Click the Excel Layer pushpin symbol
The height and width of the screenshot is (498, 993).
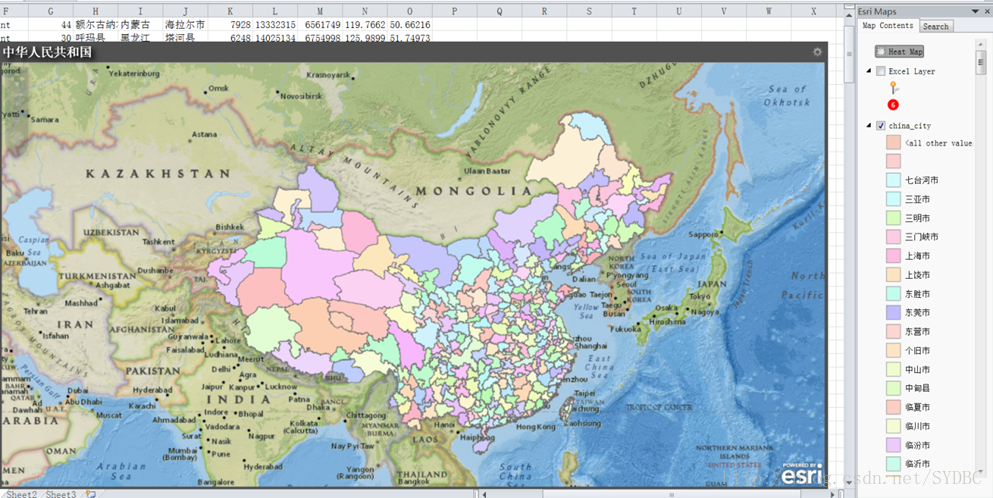tap(892, 89)
